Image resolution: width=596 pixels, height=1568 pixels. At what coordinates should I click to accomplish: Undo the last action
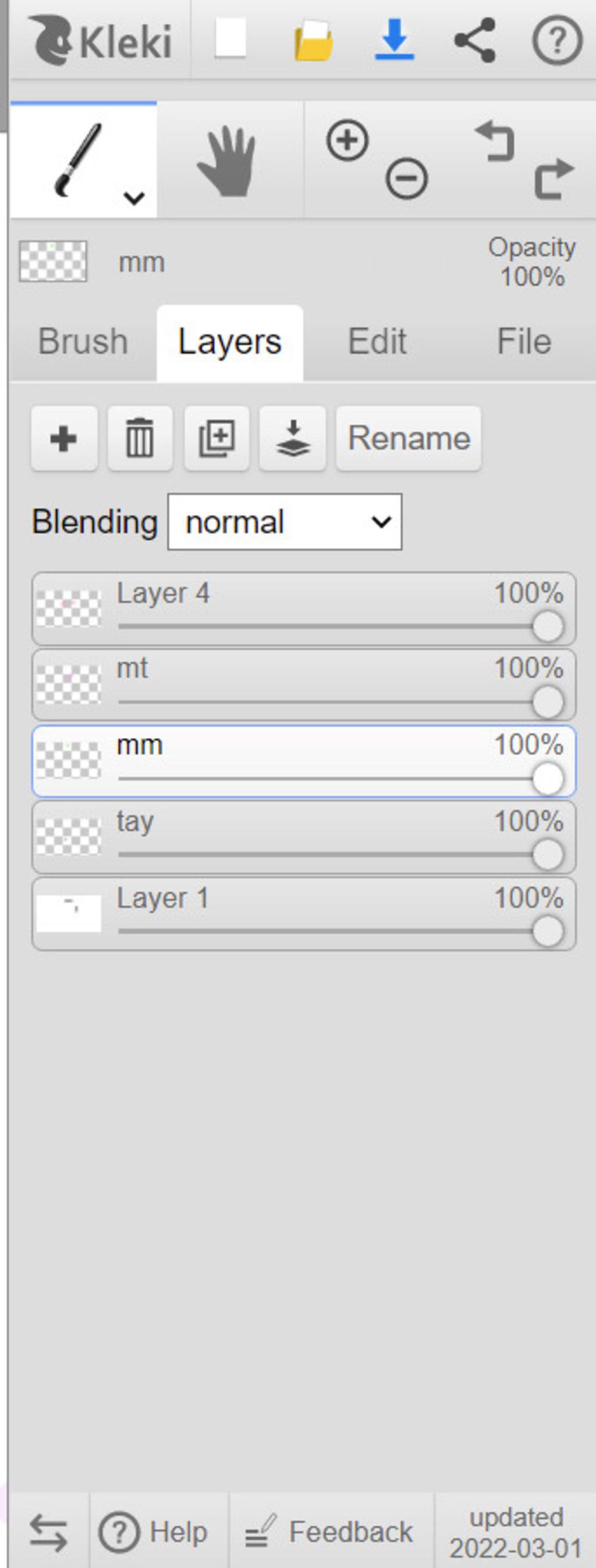click(x=494, y=141)
